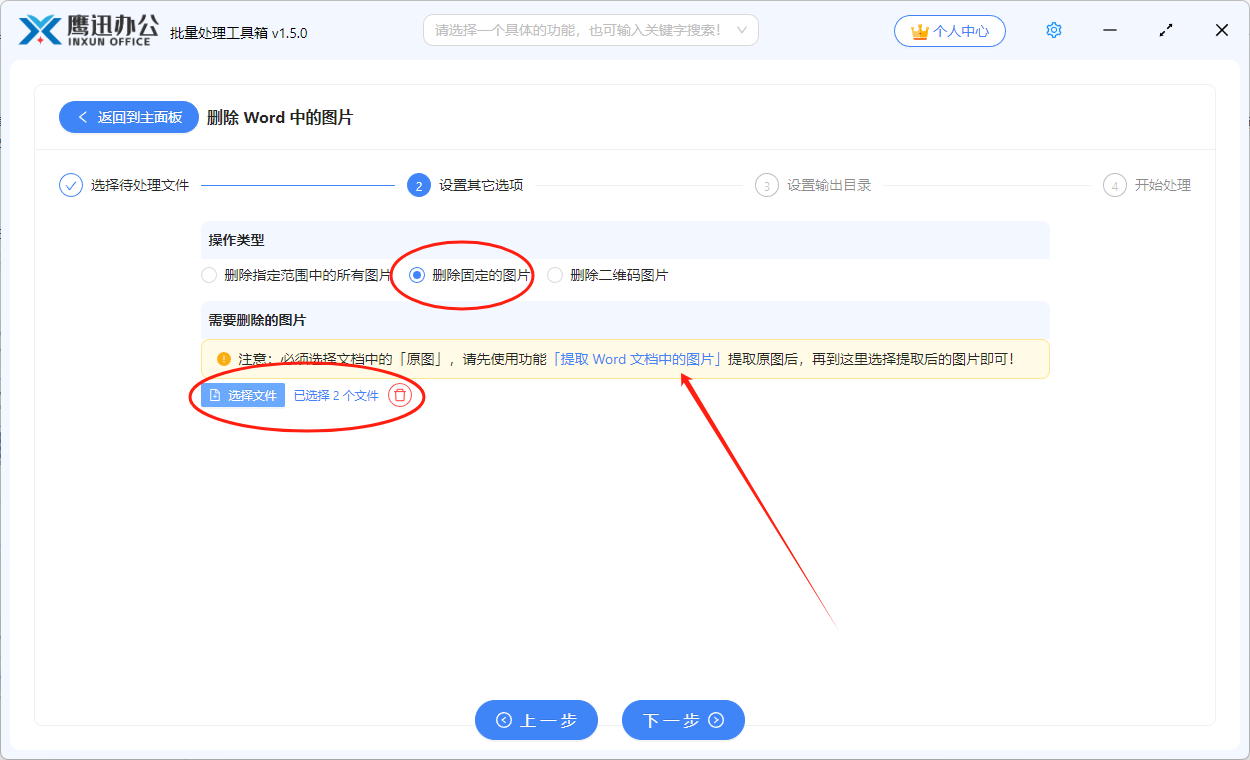This screenshot has height=760, width=1250.
Task: Click the step 3 number circle
Action: click(767, 185)
